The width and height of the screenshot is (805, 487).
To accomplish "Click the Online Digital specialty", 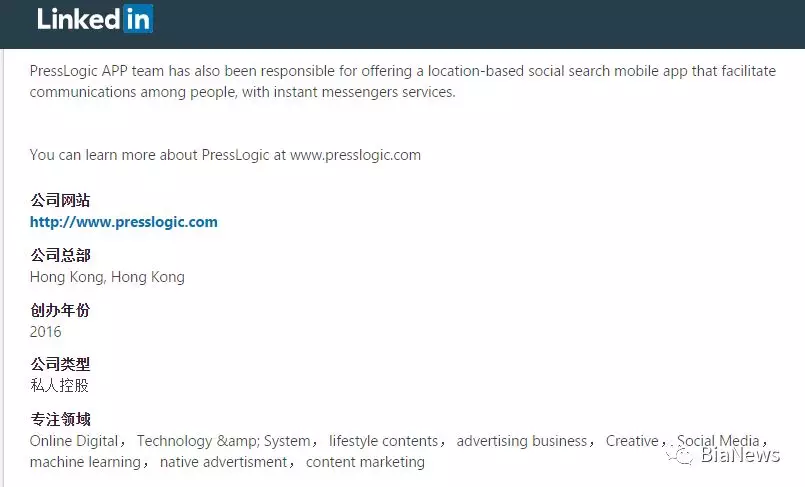I will click(74, 441).
